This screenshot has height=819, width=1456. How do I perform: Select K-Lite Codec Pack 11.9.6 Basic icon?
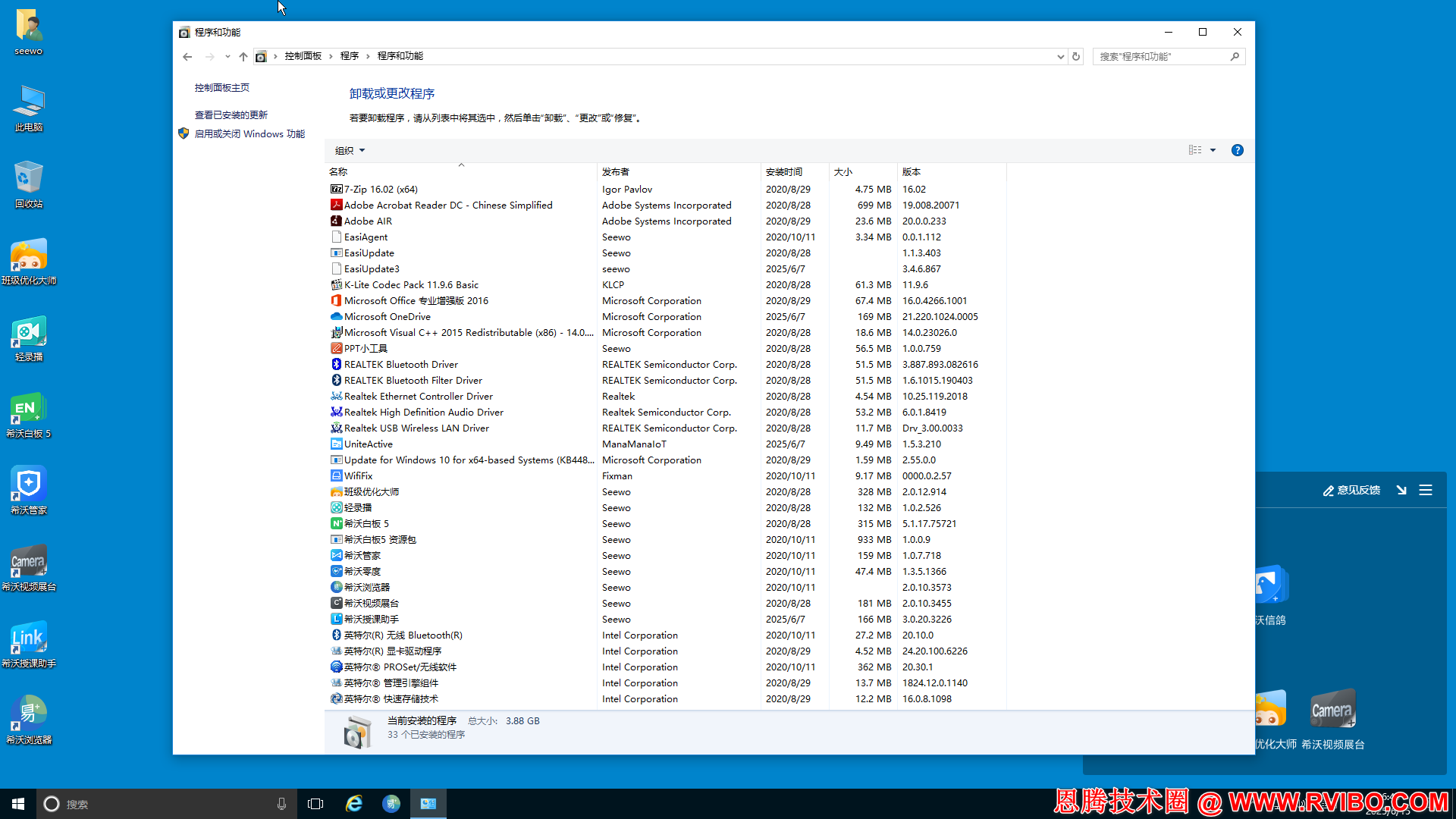337,285
